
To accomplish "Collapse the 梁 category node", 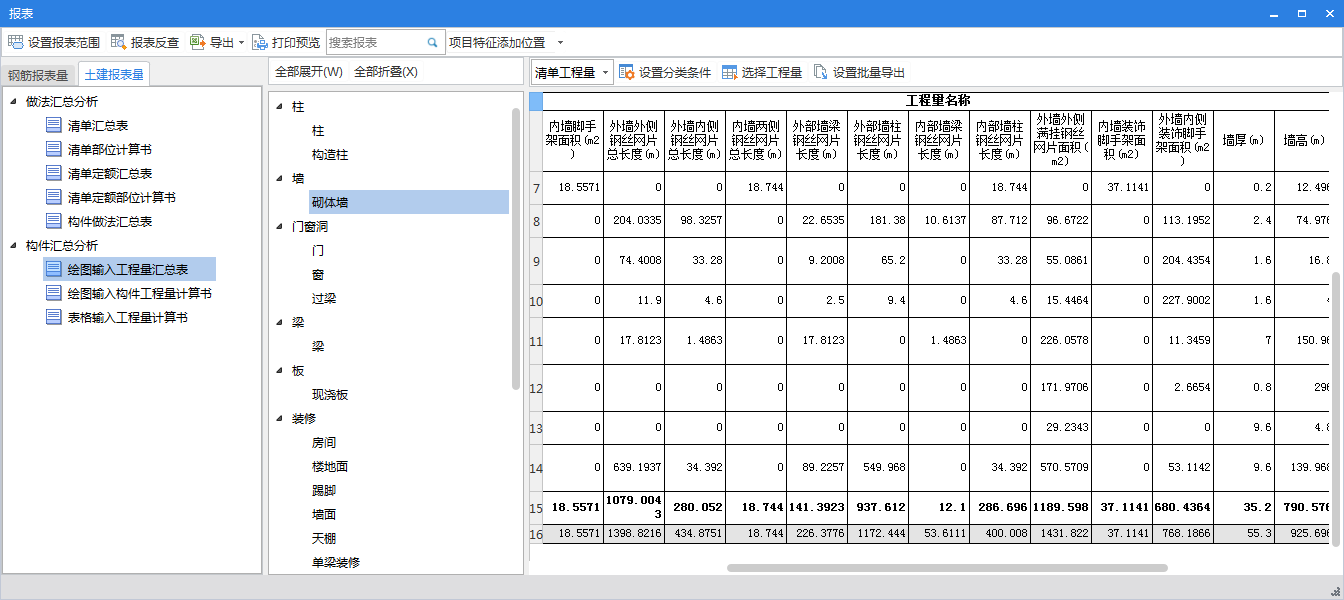I will (279, 322).
